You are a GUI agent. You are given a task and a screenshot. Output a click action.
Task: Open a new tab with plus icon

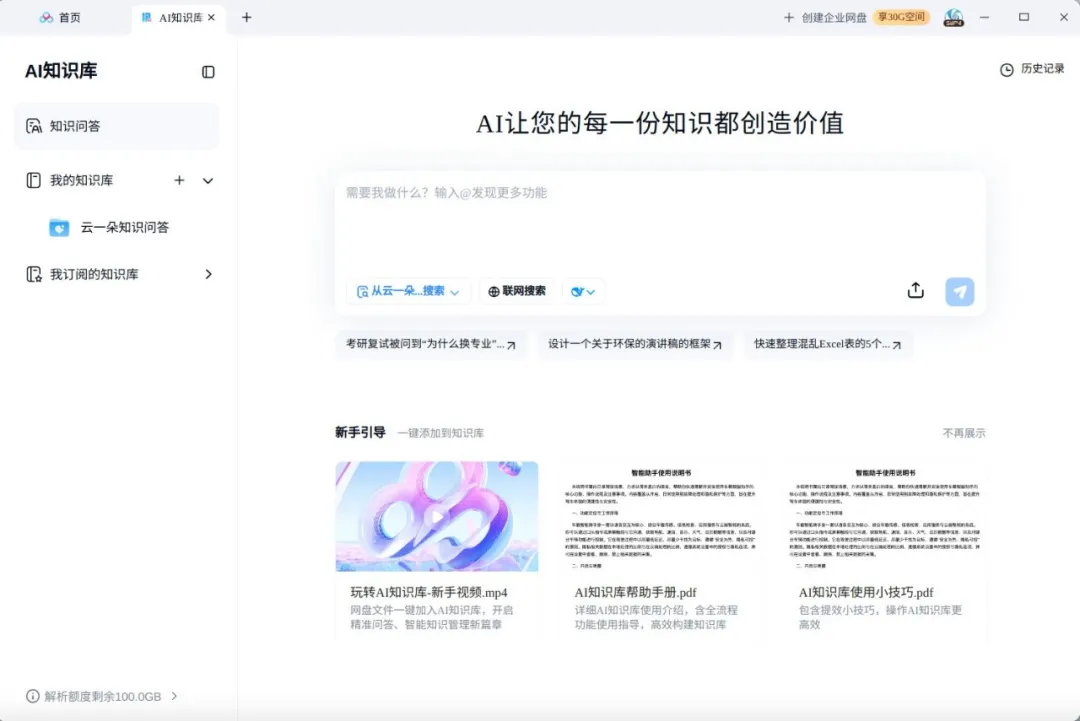(247, 17)
